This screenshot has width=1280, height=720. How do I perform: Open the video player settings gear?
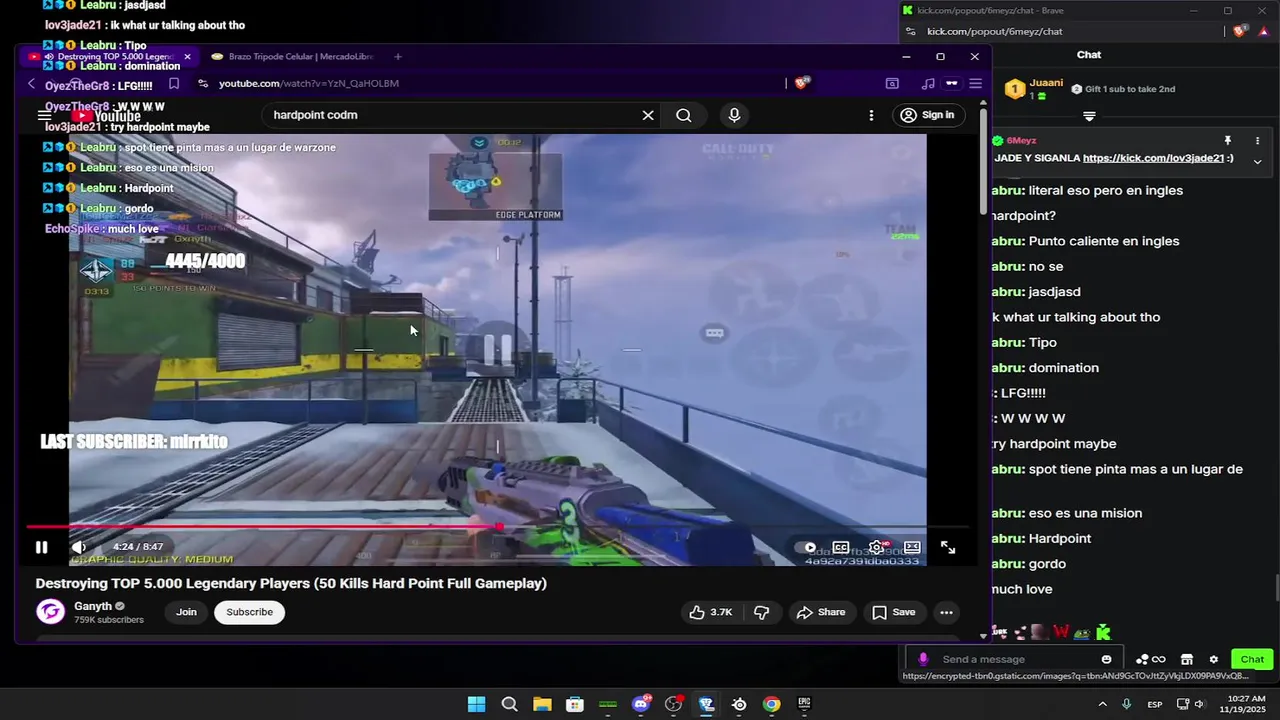pos(876,547)
